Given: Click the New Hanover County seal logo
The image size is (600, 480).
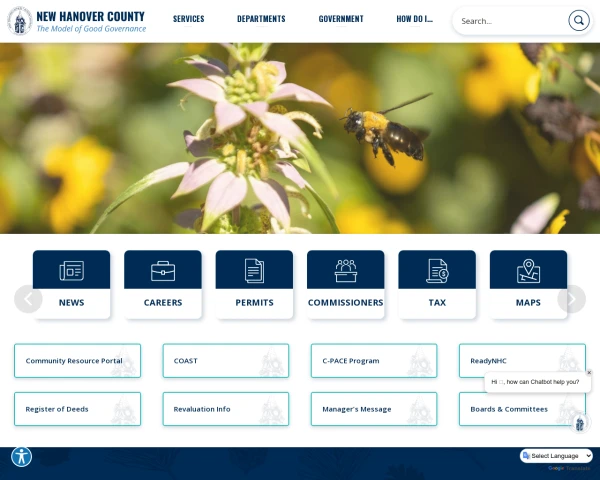Looking at the screenshot, I should pos(20,21).
